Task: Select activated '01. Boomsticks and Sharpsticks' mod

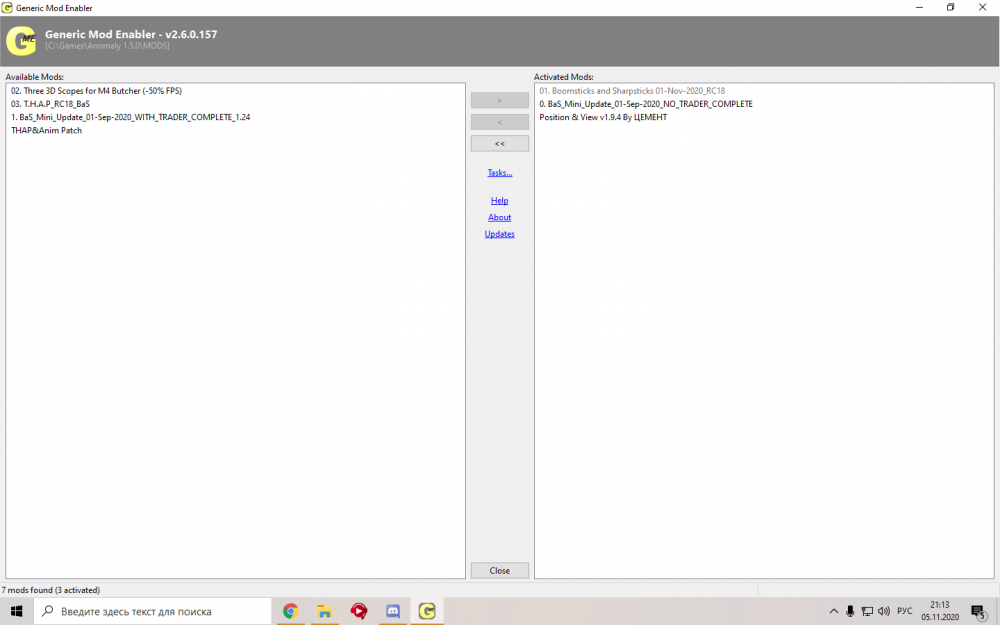Action: (632, 91)
